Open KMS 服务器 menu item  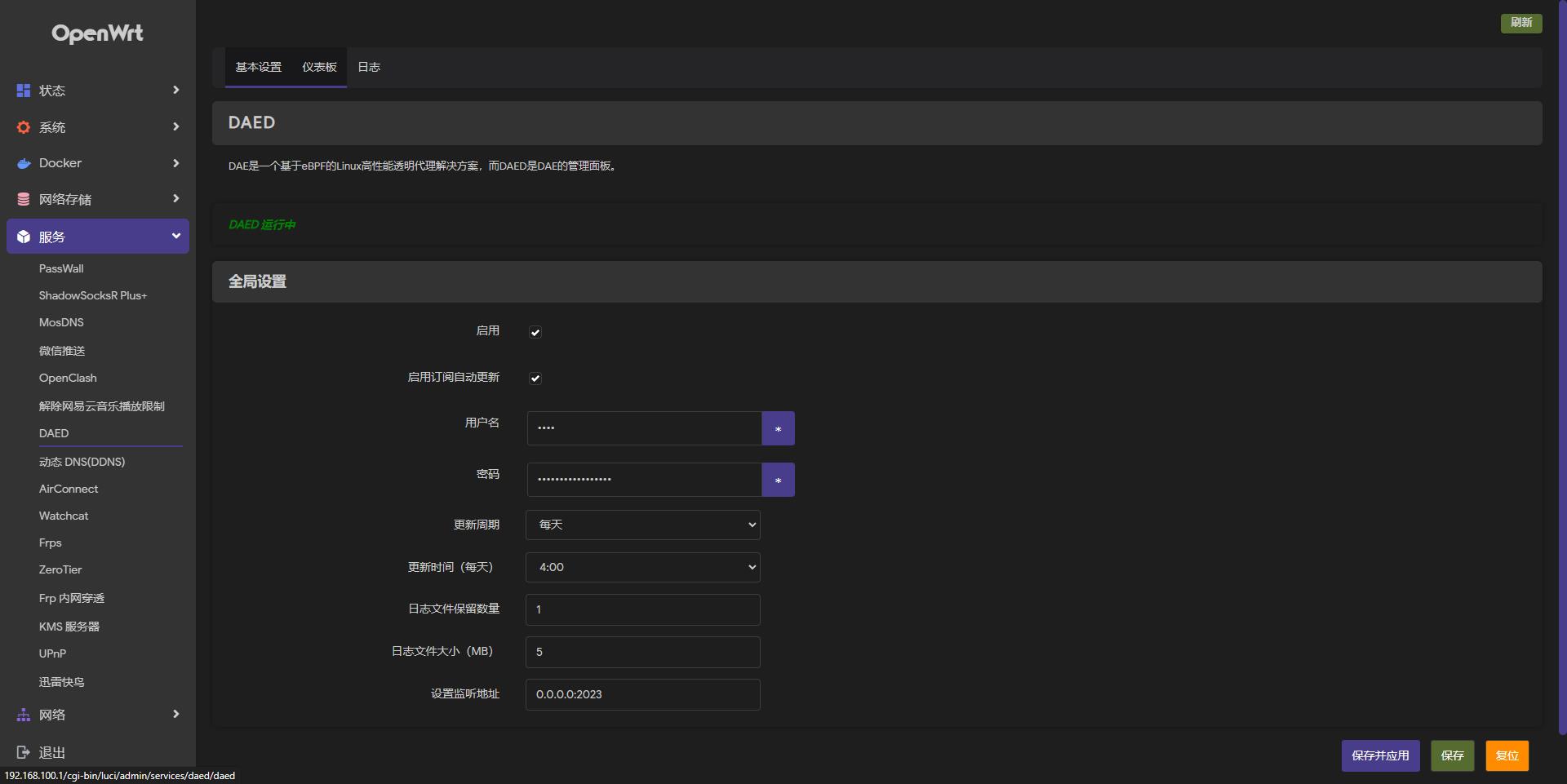pyautogui.click(x=69, y=627)
